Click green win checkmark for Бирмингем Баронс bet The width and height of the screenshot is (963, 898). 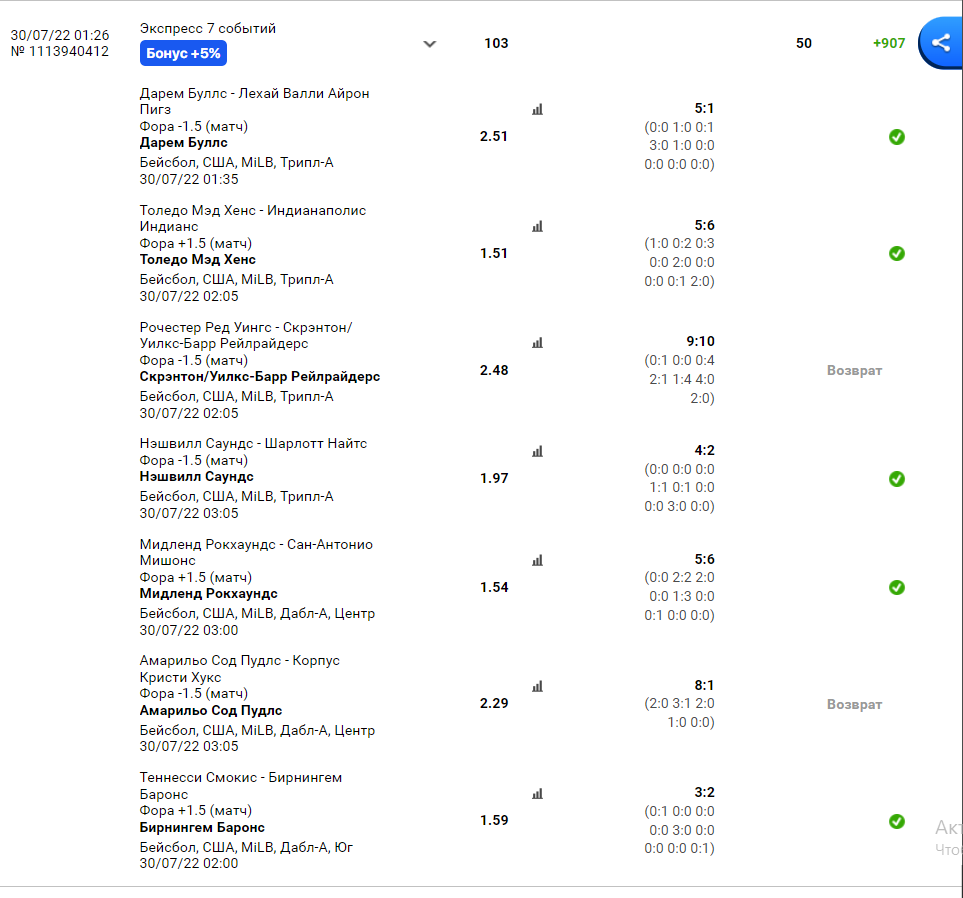(897, 821)
